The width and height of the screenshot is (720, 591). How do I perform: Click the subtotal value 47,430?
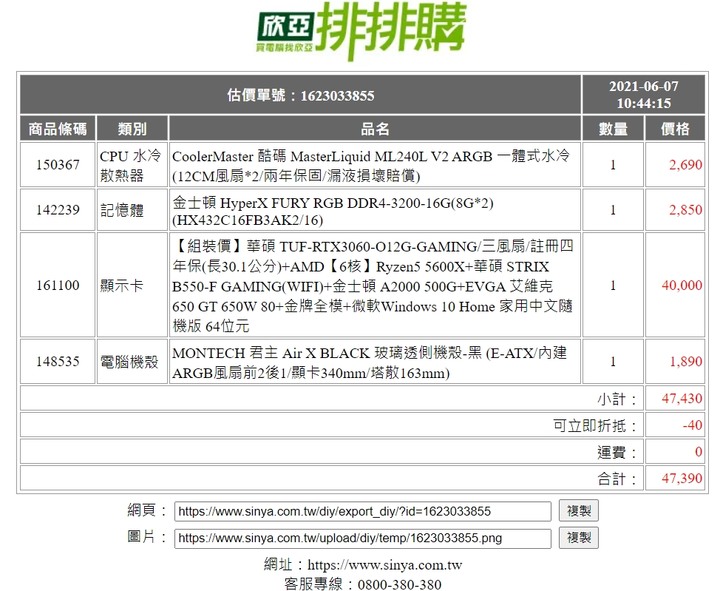coord(682,398)
